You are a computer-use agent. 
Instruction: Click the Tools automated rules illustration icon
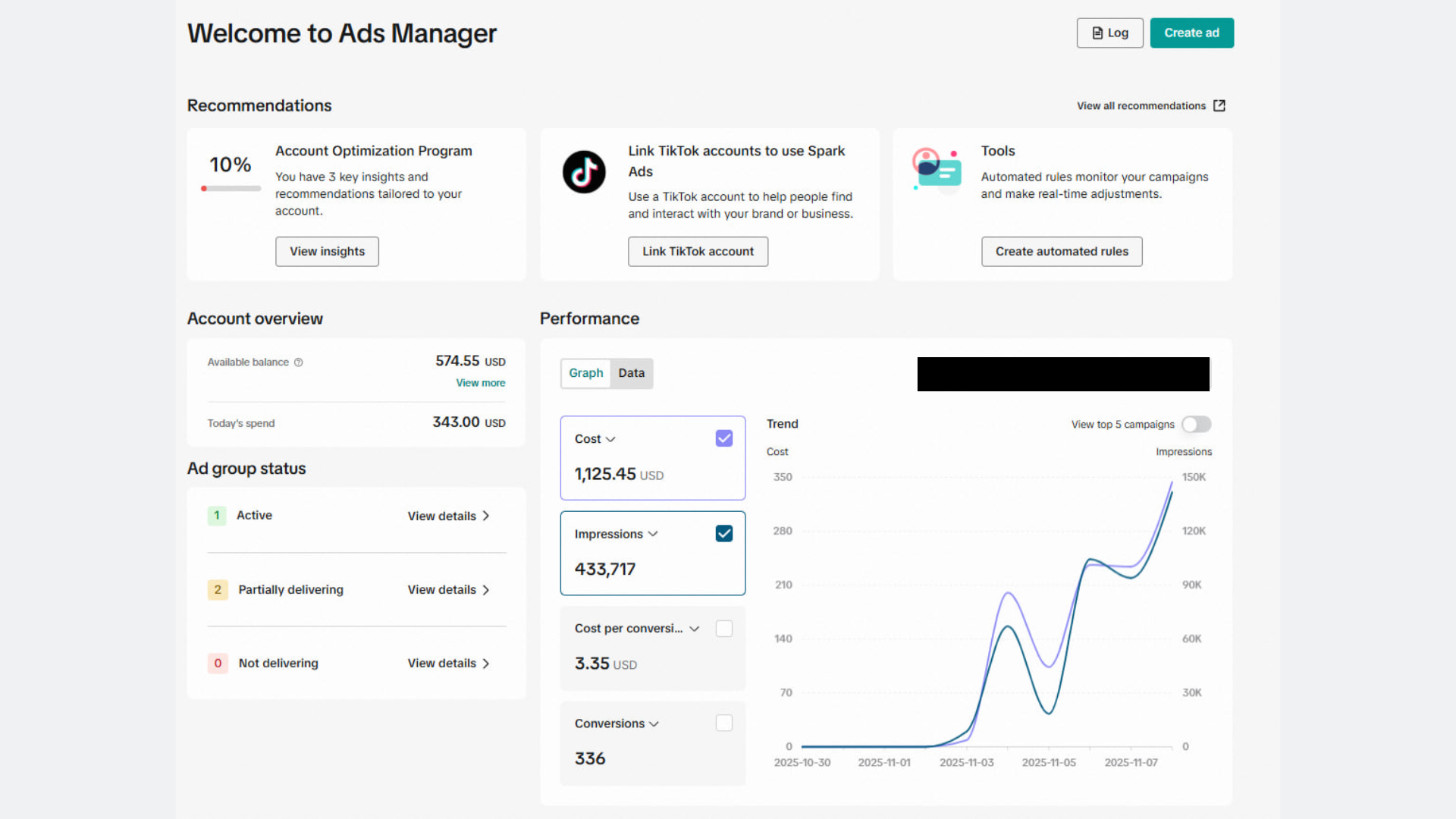(937, 171)
